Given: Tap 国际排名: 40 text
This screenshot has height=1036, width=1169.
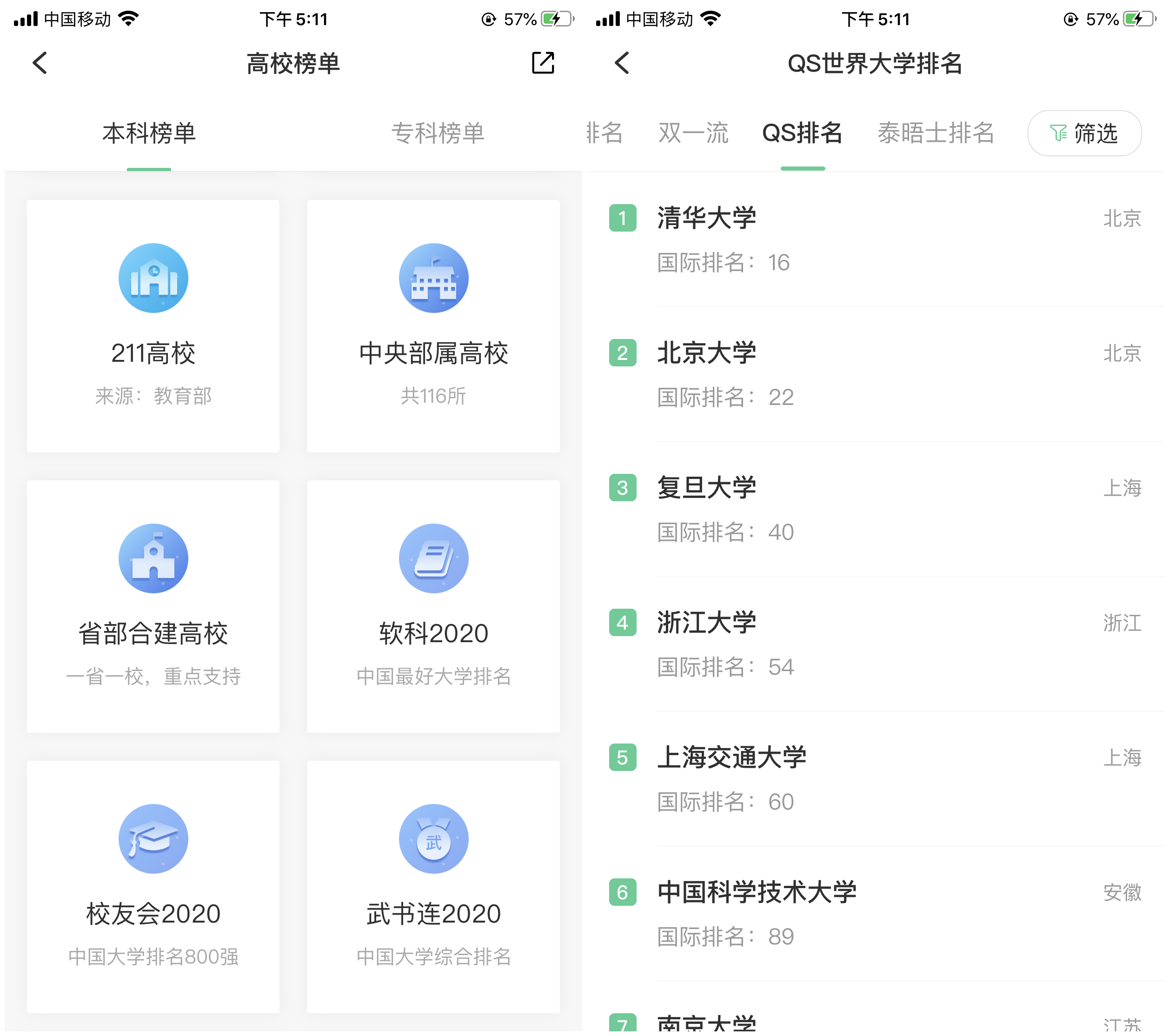Looking at the screenshot, I should [x=725, y=532].
